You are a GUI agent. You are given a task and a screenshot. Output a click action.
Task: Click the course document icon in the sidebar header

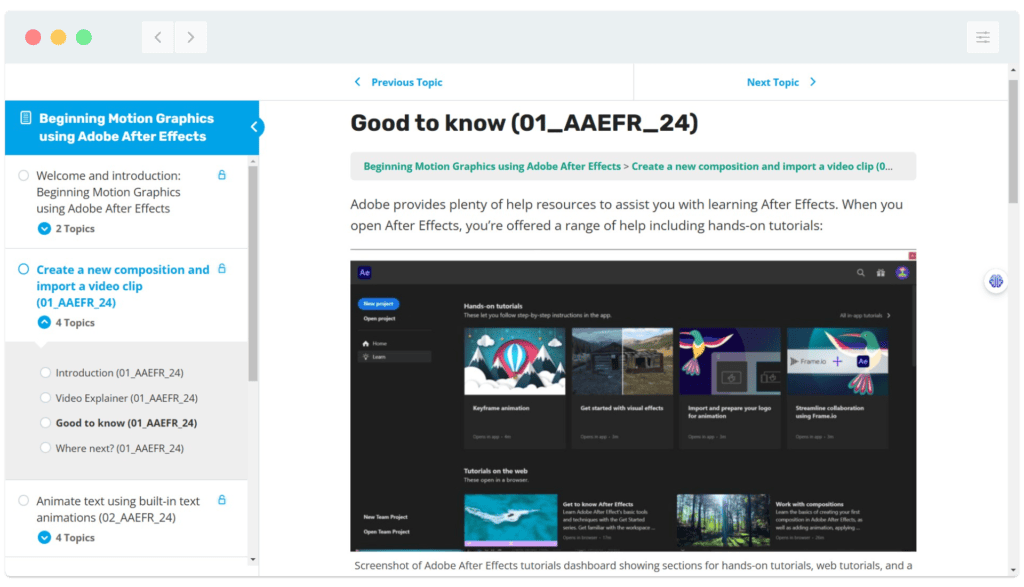pos(25,118)
